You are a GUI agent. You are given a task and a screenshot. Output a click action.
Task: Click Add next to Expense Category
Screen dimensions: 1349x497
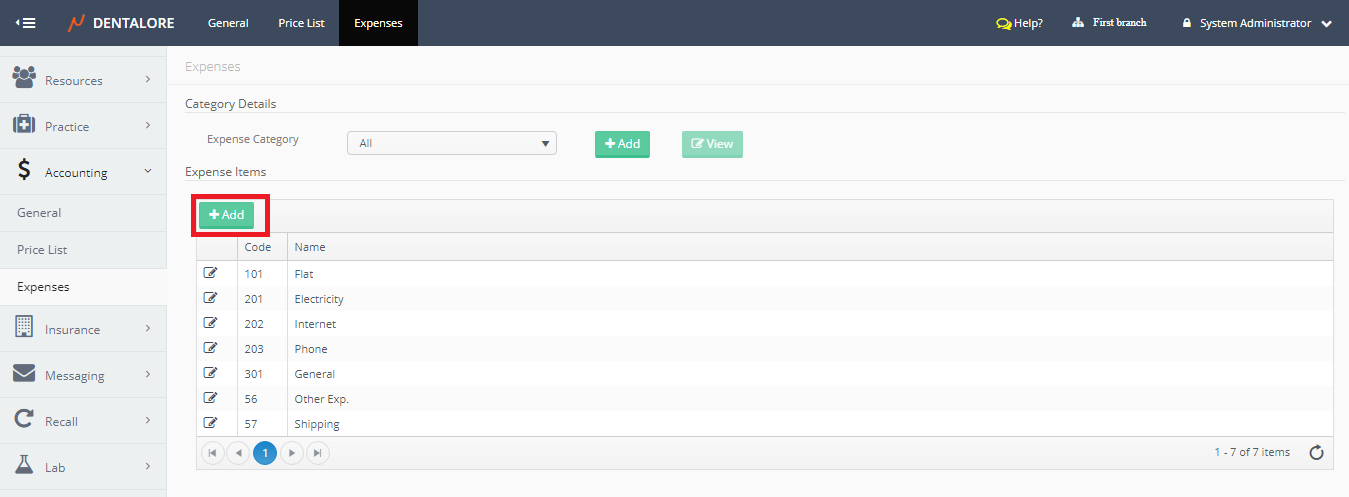click(x=622, y=144)
